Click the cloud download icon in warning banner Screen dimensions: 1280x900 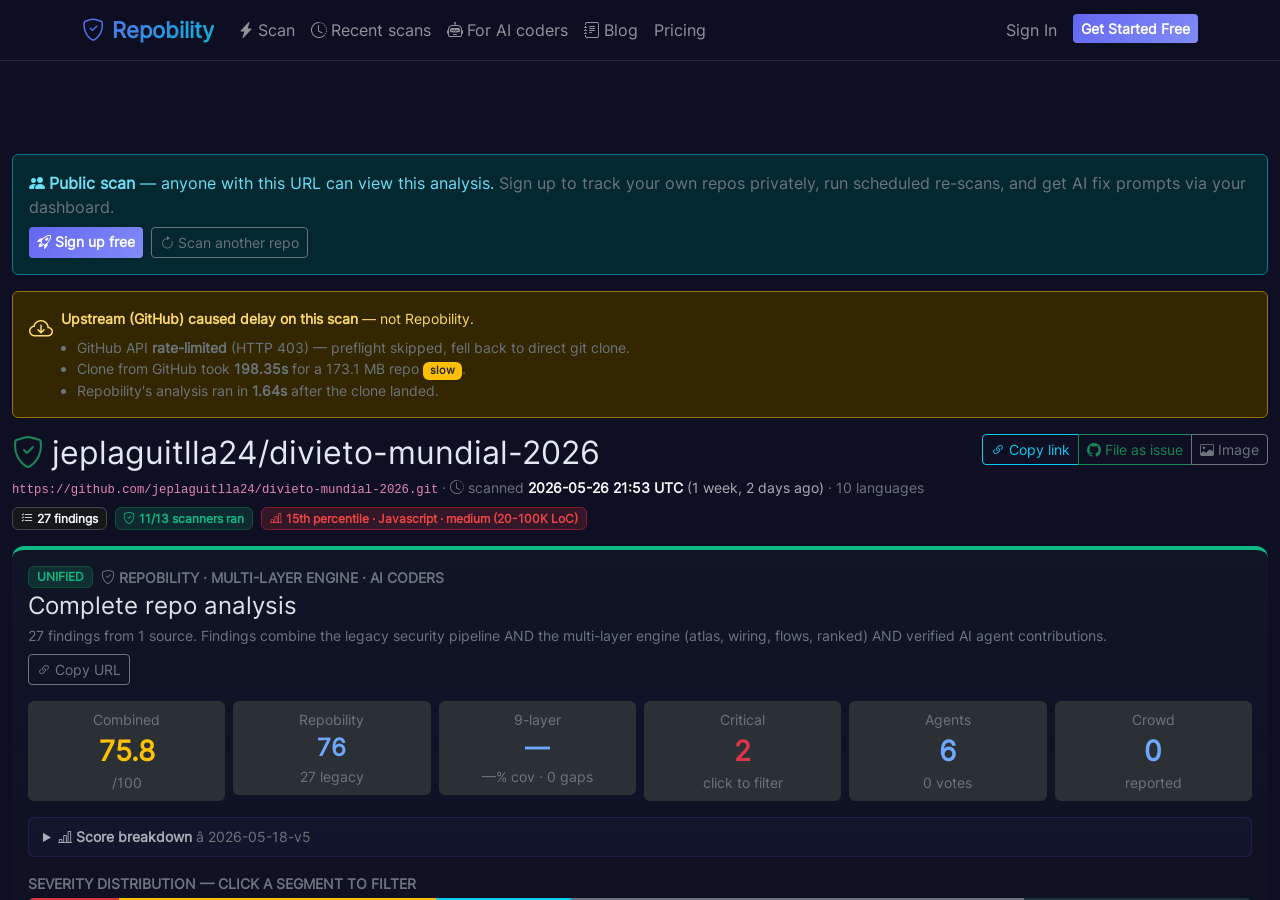coord(41,328)
